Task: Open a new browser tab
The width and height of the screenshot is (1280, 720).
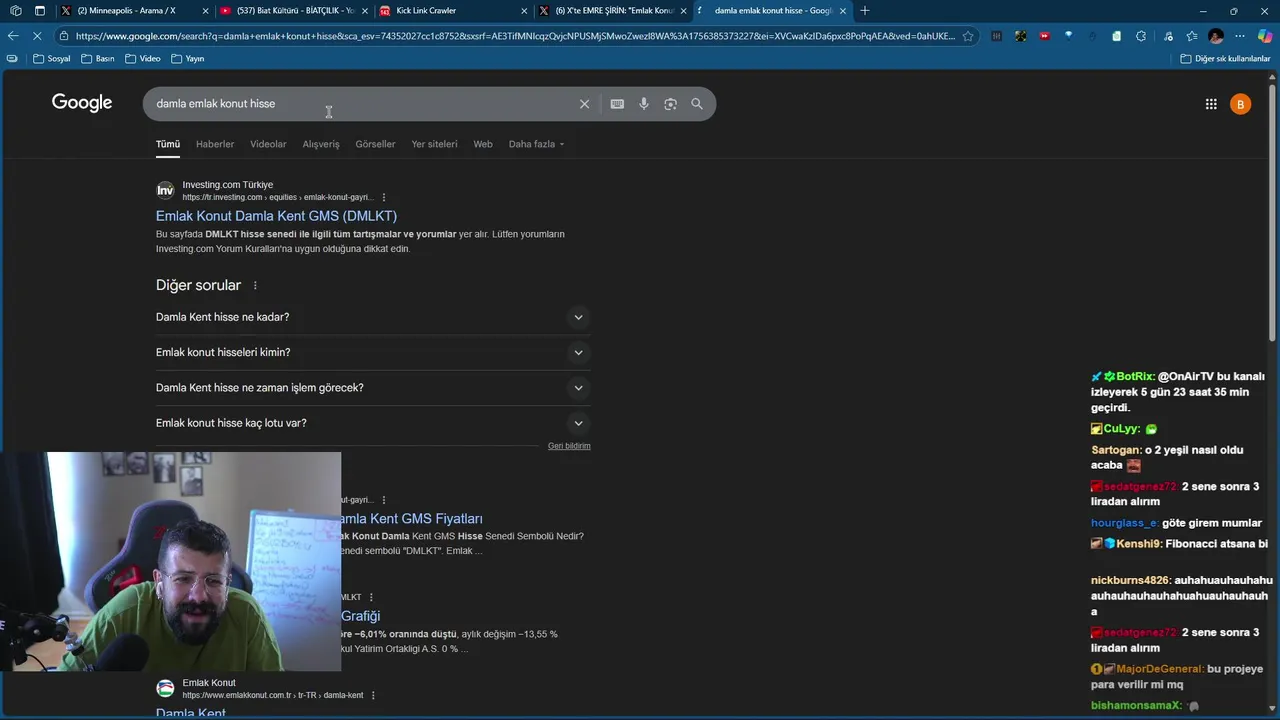Action: 865,11
